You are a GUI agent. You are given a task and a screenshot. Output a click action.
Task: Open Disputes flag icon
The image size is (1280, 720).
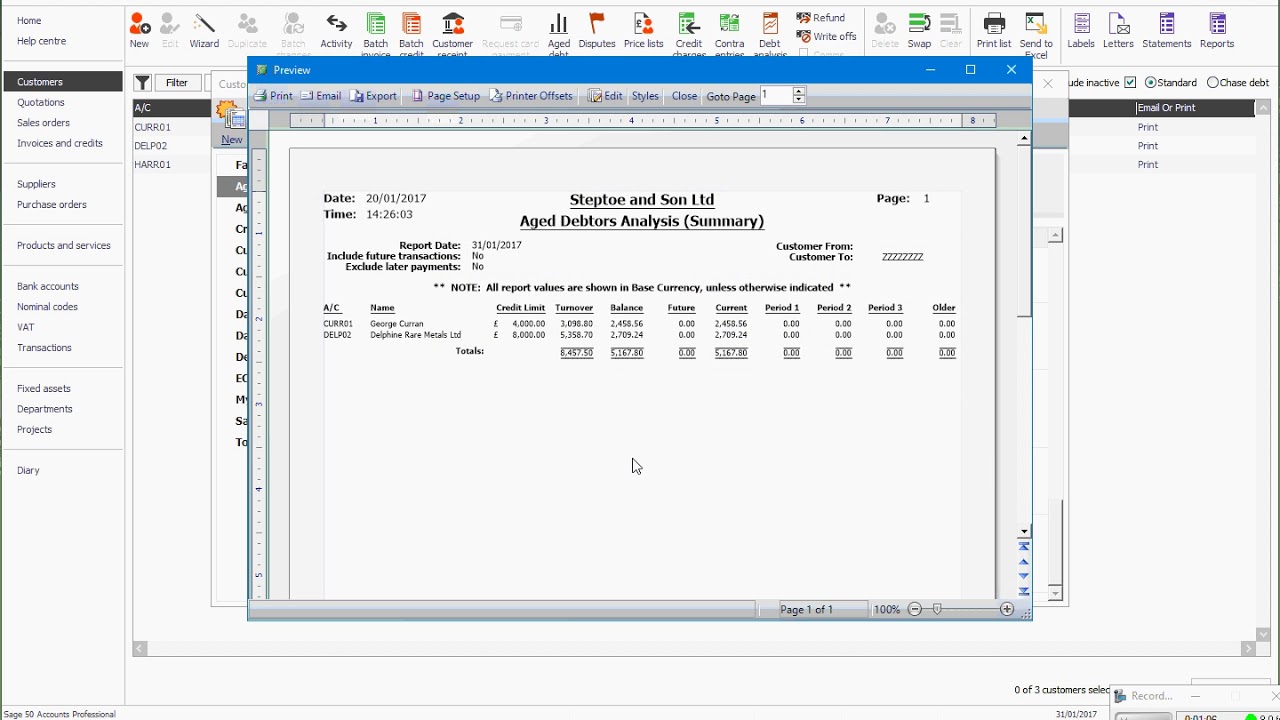(x=597, y=30)
